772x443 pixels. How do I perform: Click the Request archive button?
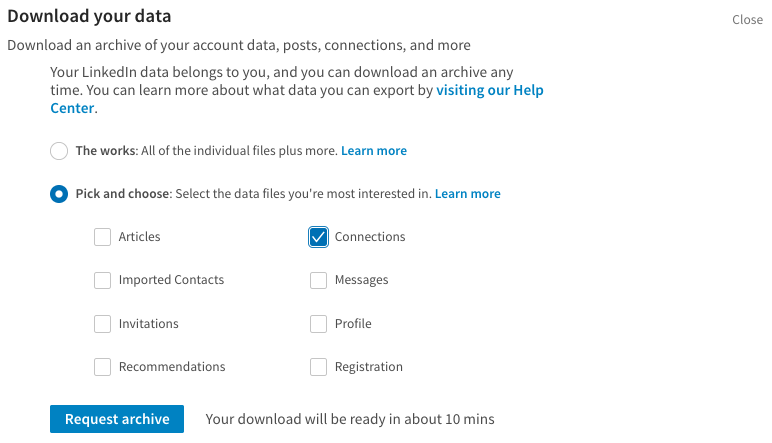[117, 419]
